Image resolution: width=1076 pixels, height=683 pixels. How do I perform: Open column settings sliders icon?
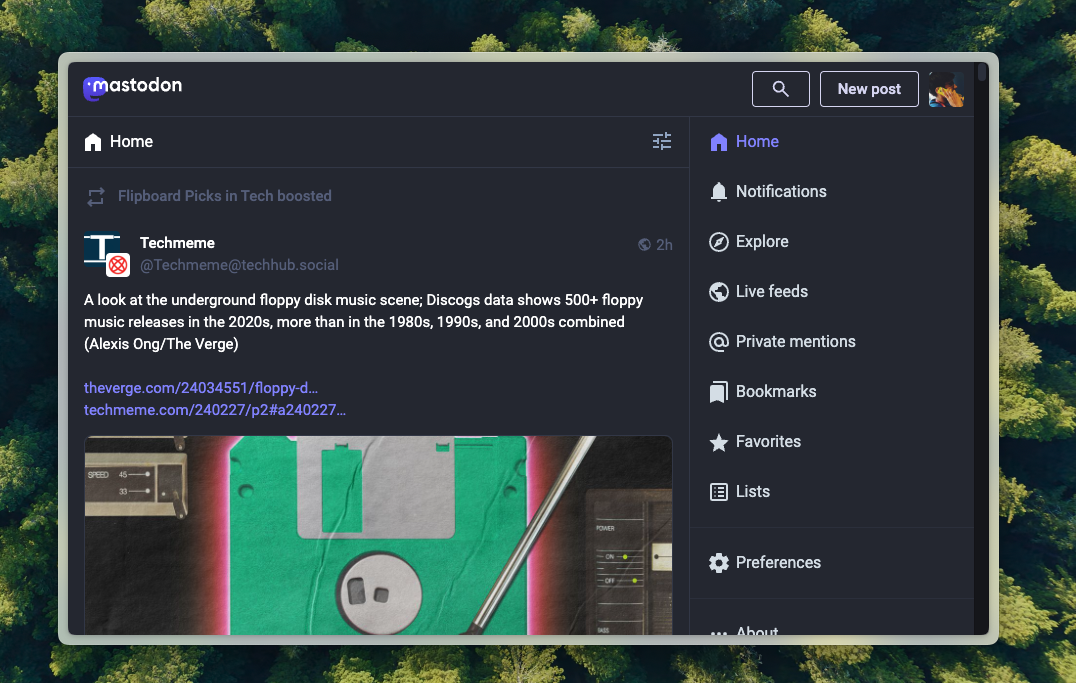tap(662, 141)
